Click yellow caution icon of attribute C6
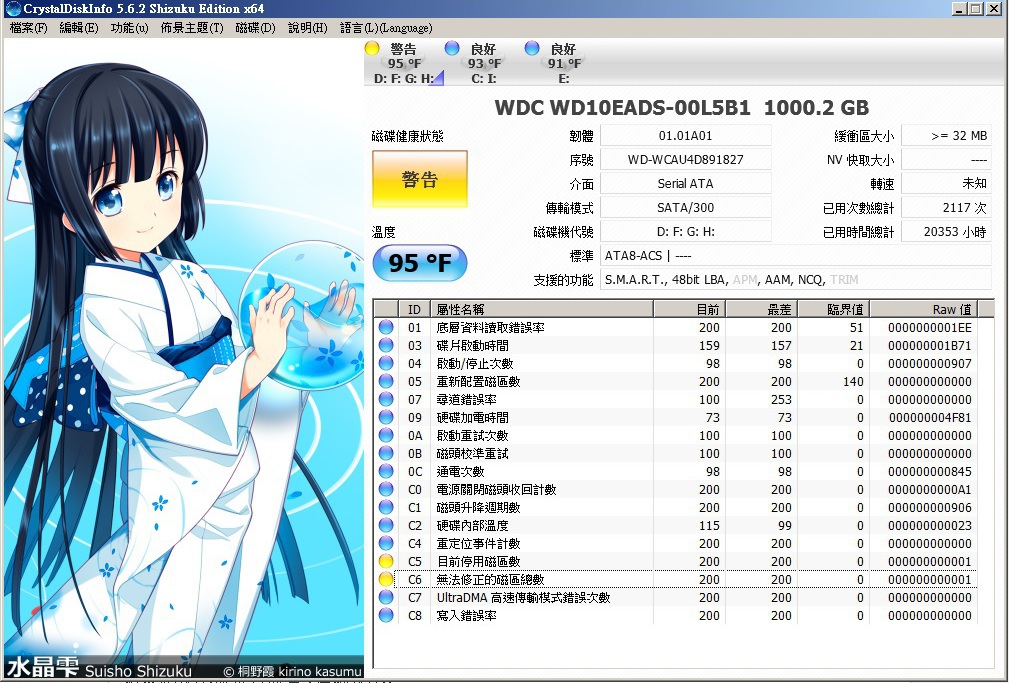Viewport: 1009px width, 683px height. [x=386, y=579]
